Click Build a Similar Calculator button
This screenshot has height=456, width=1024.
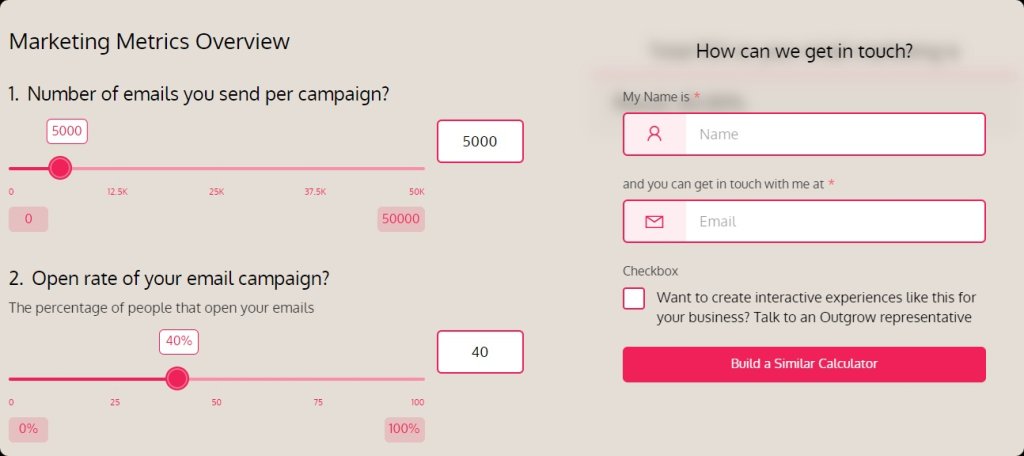[804, 364]
